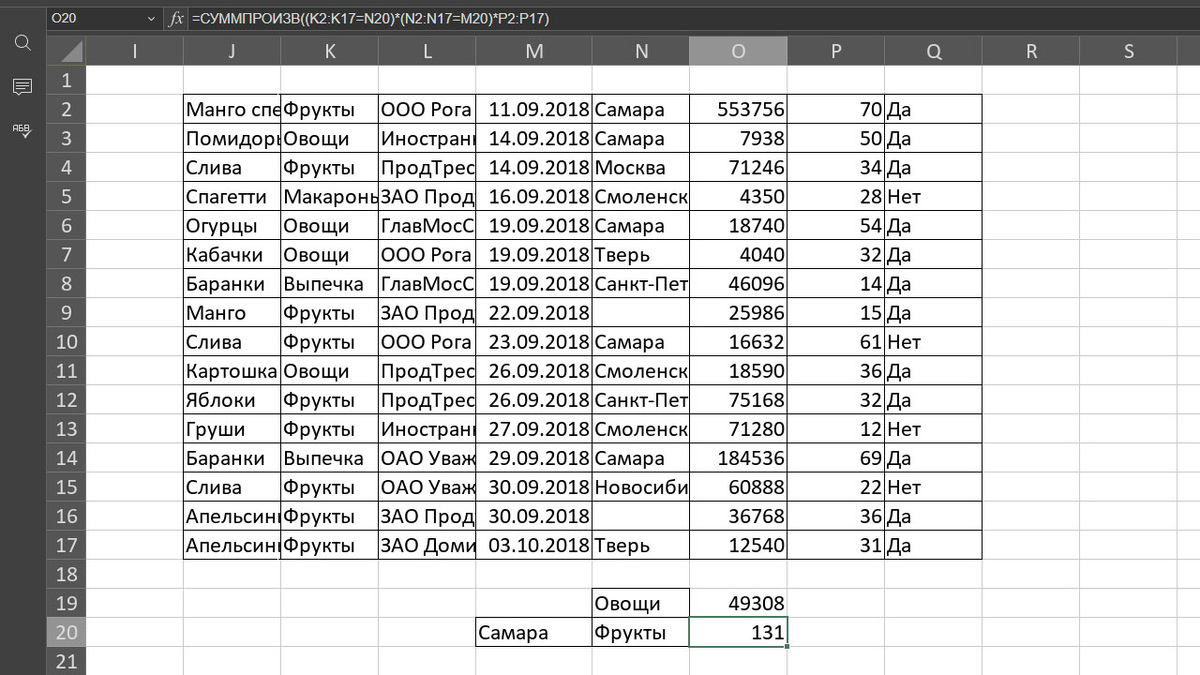1200x675 pixels.
Task: Select column N header
Action: point(640,52)
